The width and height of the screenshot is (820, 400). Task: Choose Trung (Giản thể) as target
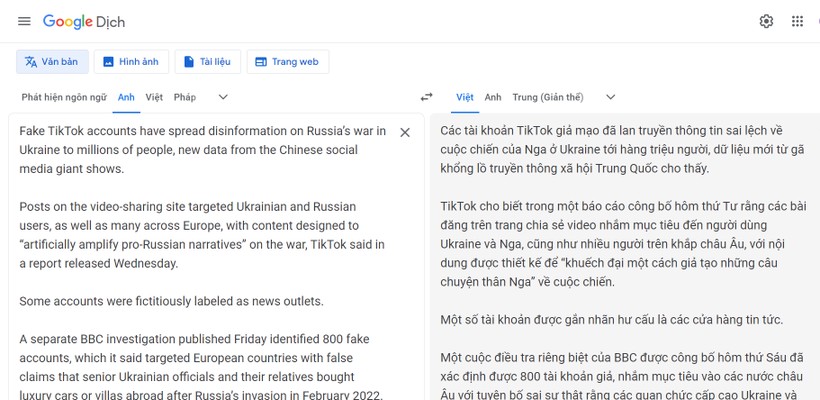pyautogui.click(x=547, y=97)
